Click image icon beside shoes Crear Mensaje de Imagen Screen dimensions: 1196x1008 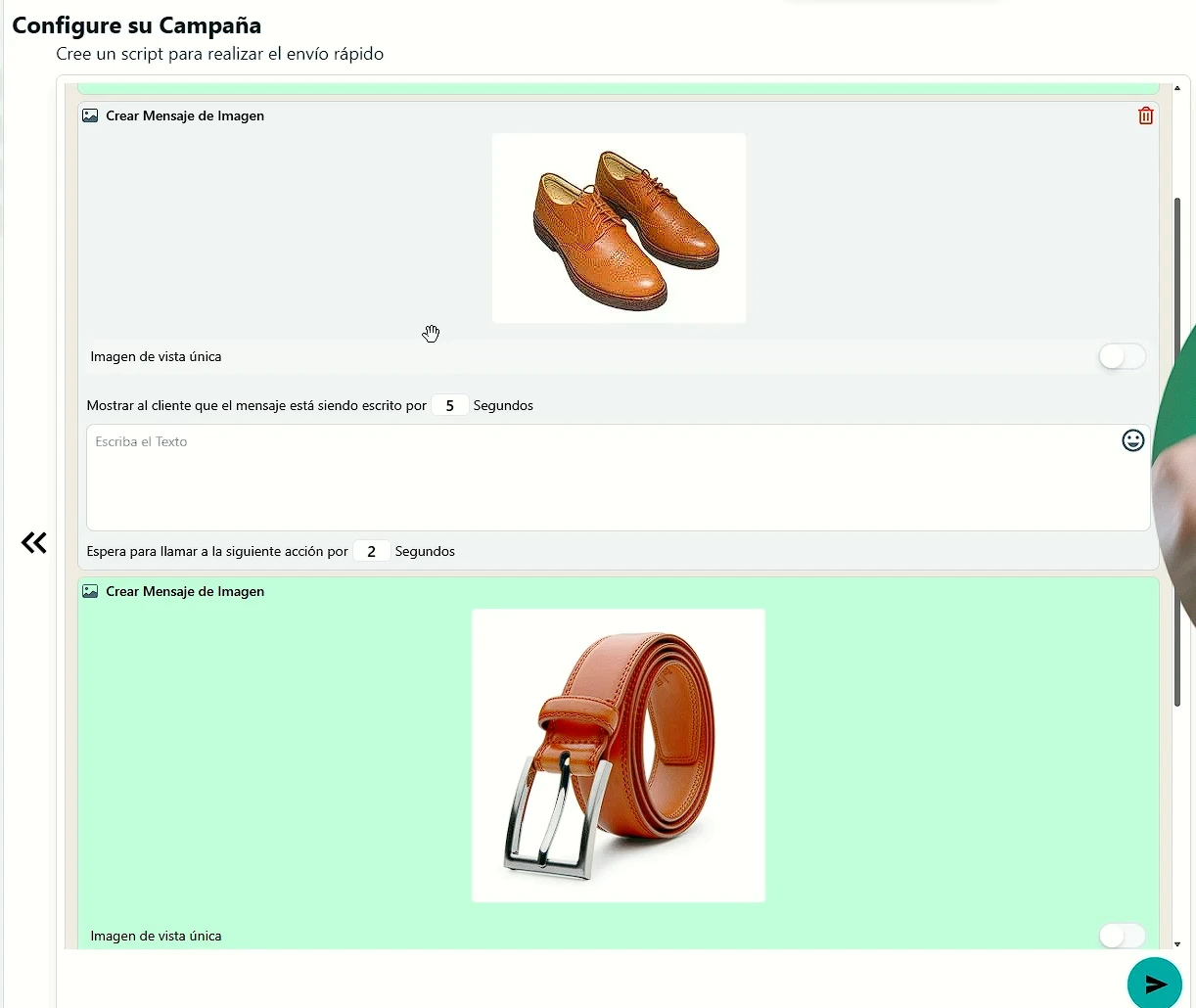click(x=90, y=115)
